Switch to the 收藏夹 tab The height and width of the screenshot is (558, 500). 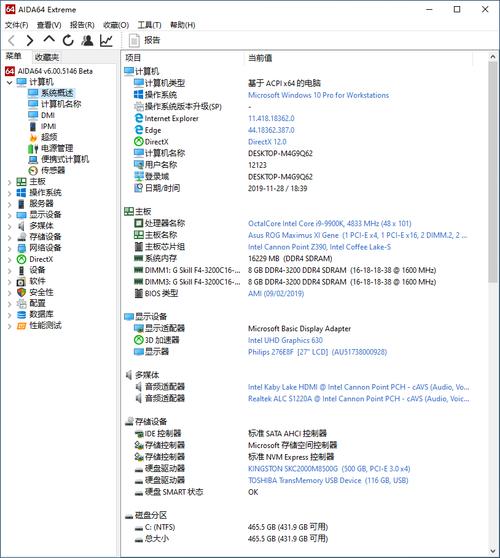(47, 57)
